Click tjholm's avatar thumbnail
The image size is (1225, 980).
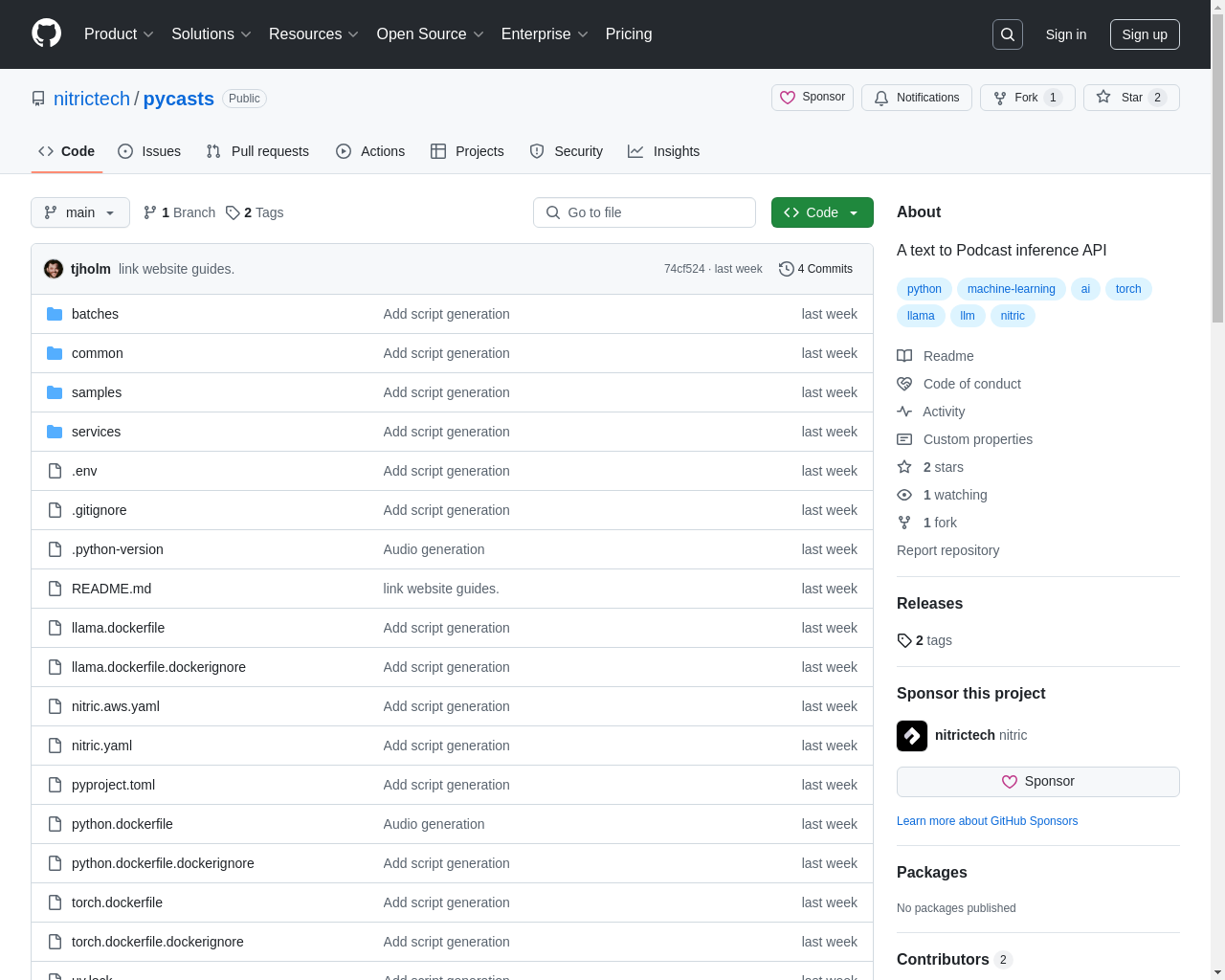click(54, 269)
